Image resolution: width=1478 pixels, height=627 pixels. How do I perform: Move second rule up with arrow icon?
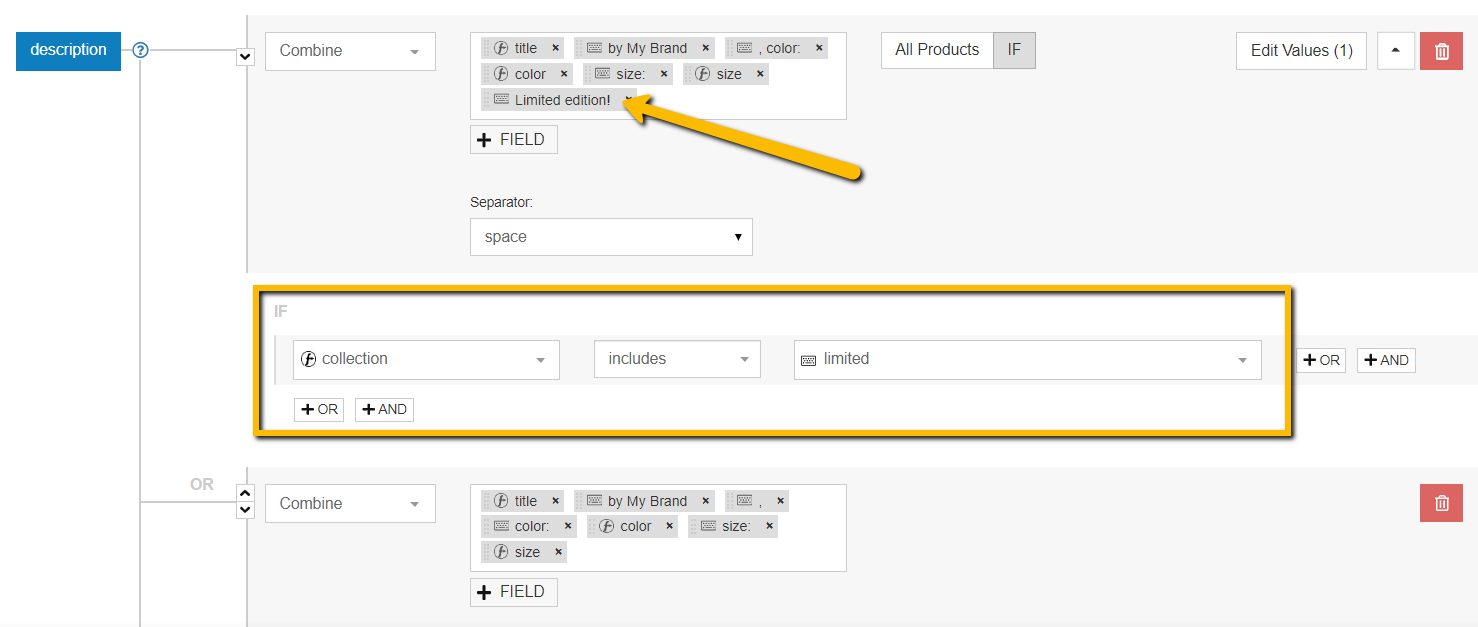click(245, 493)
